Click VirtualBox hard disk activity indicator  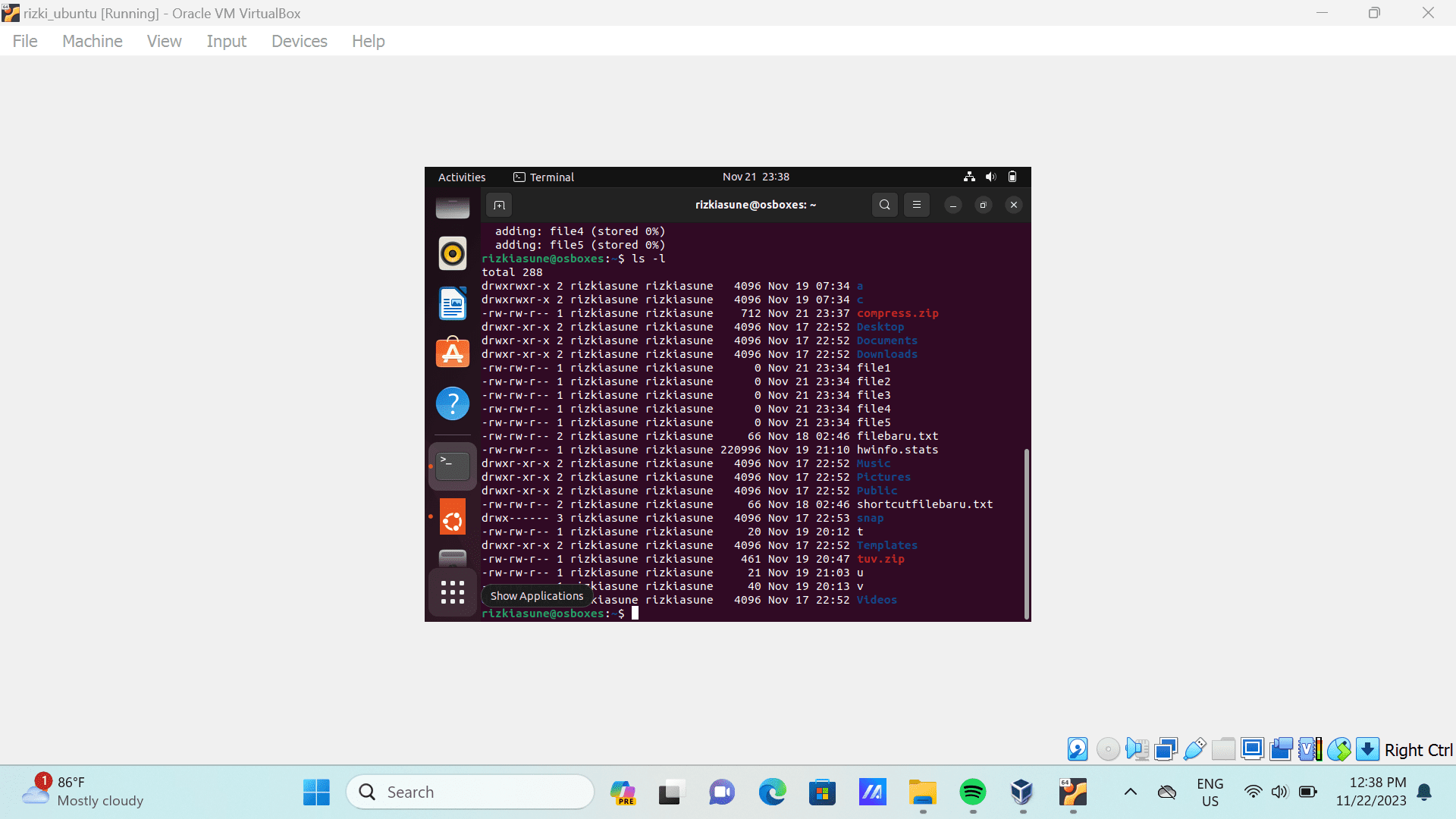pos(1078,749)
